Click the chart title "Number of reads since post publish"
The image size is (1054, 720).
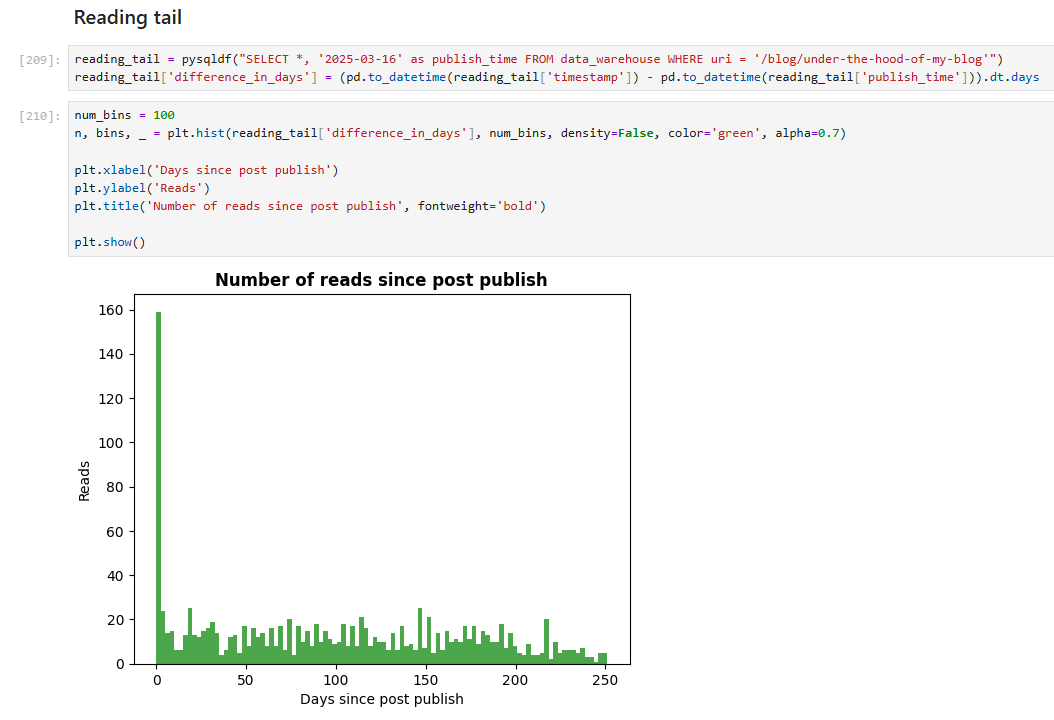click(381, 280)
